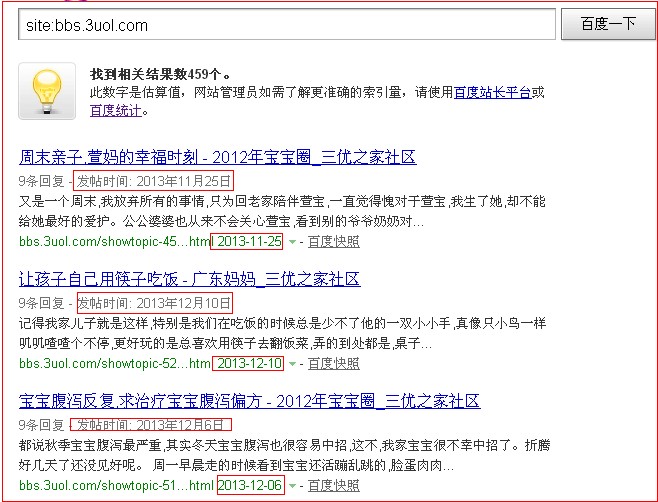
Task: Expand green arrow next to 2013-12-06
Action: 292,486
